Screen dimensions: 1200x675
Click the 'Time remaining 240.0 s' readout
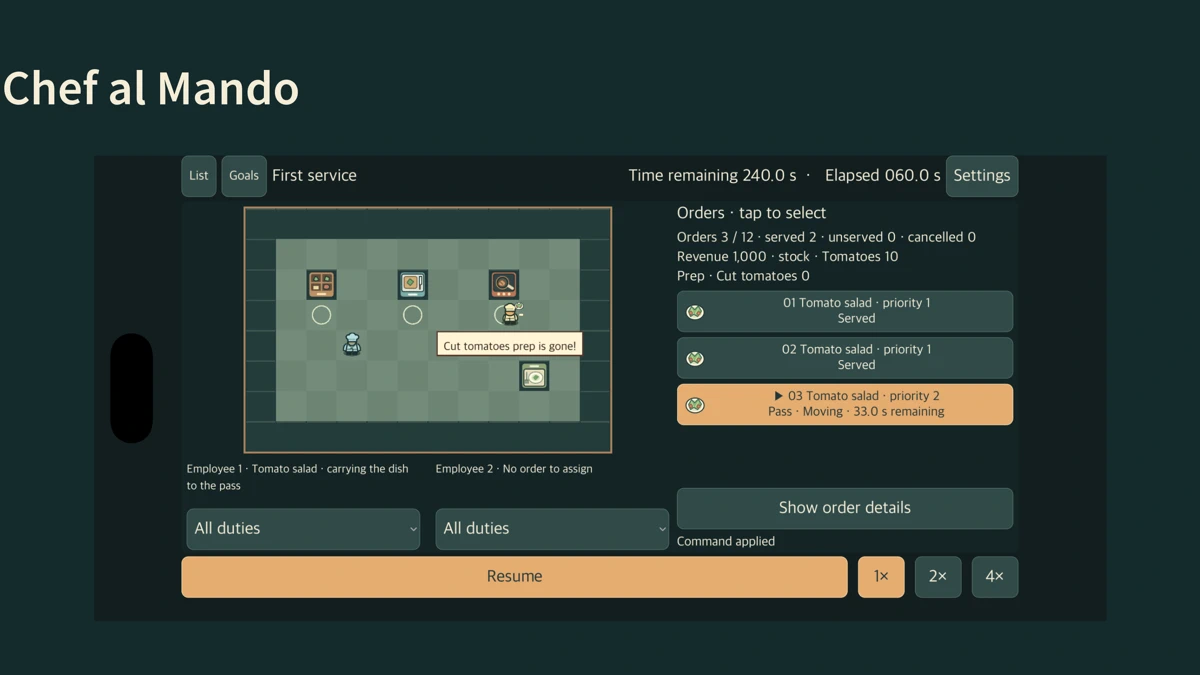click(712, 176)
